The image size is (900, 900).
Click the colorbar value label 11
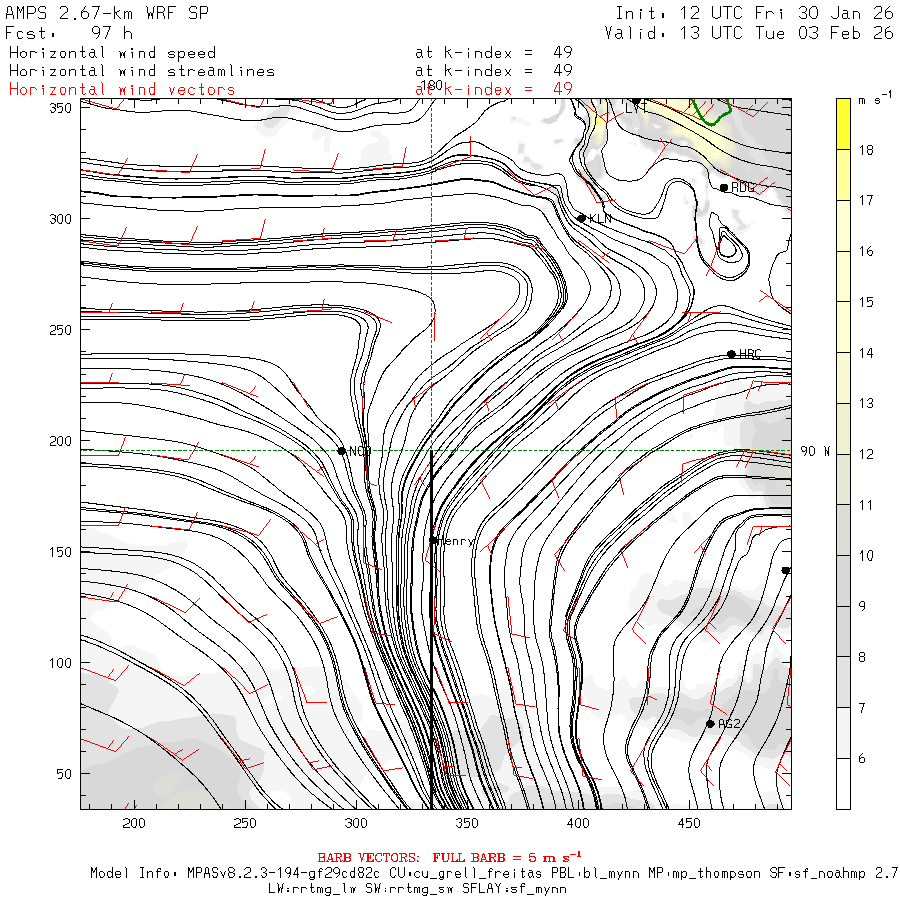[x=866, y=506]
